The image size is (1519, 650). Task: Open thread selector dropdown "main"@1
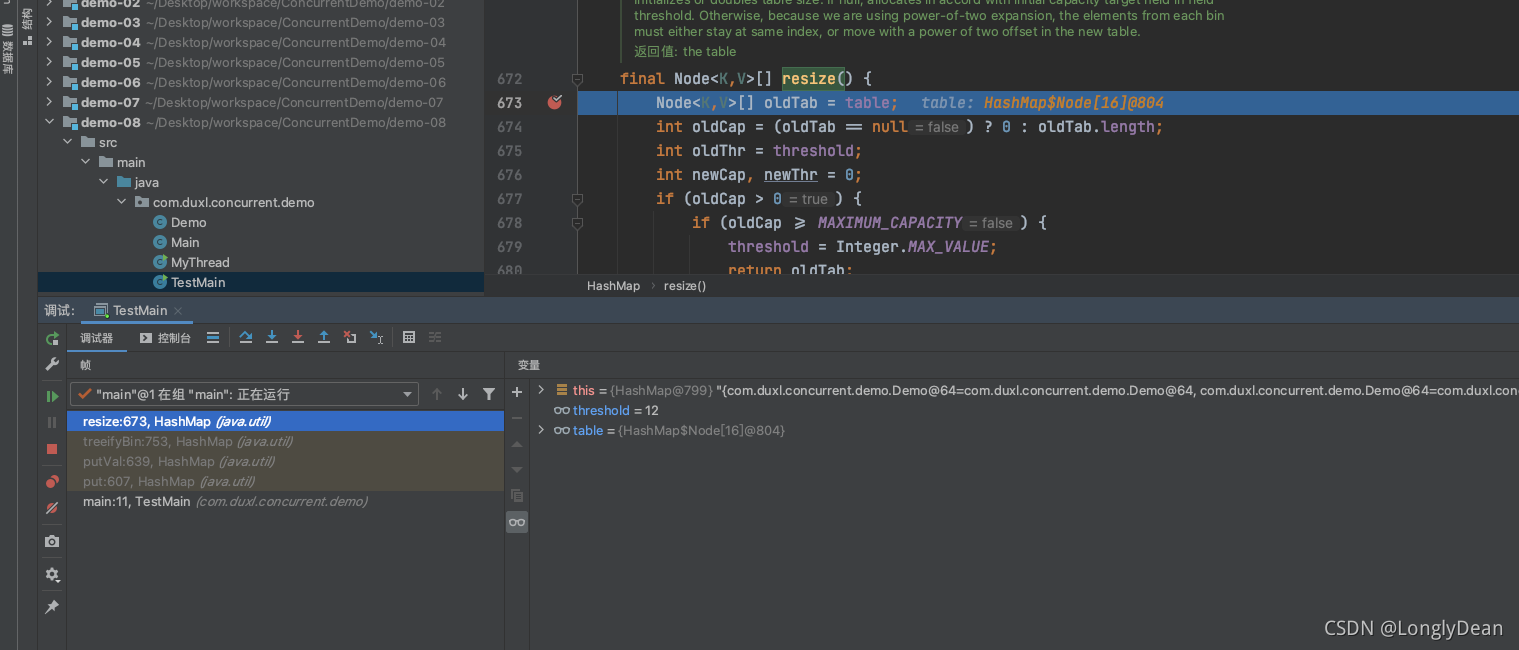[x=244, y=394]
